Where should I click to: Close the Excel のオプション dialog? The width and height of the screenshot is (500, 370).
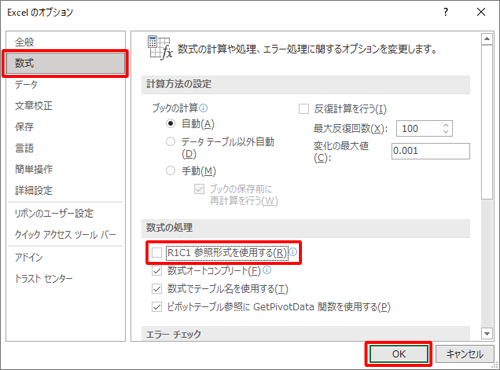[x=481, y=12]
